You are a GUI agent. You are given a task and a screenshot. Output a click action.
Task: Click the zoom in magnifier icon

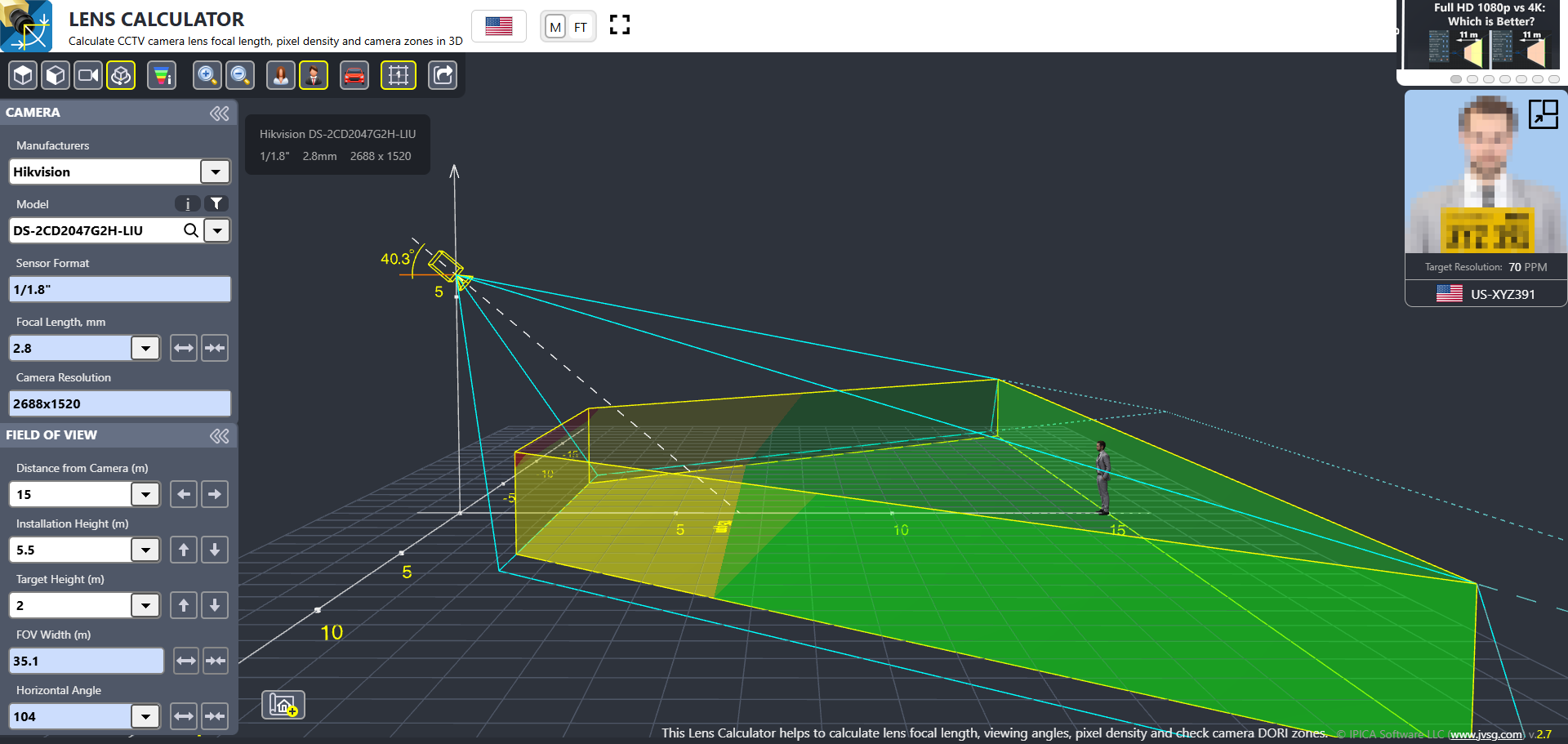[x=207, y=76]
